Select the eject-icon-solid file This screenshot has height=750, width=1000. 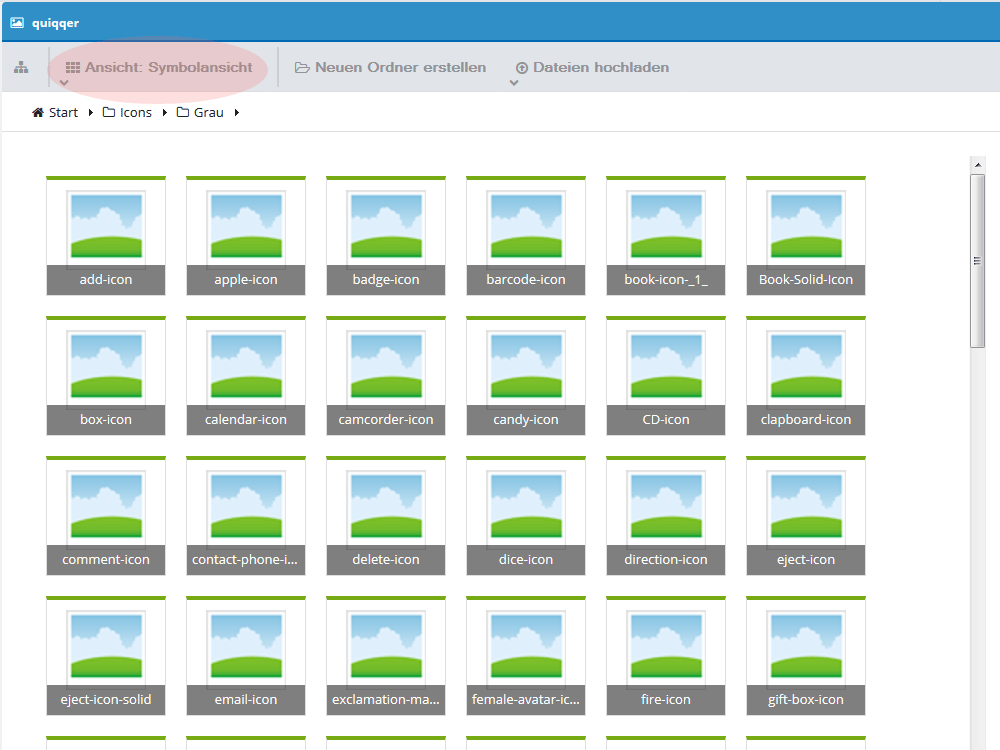(106, 656)
